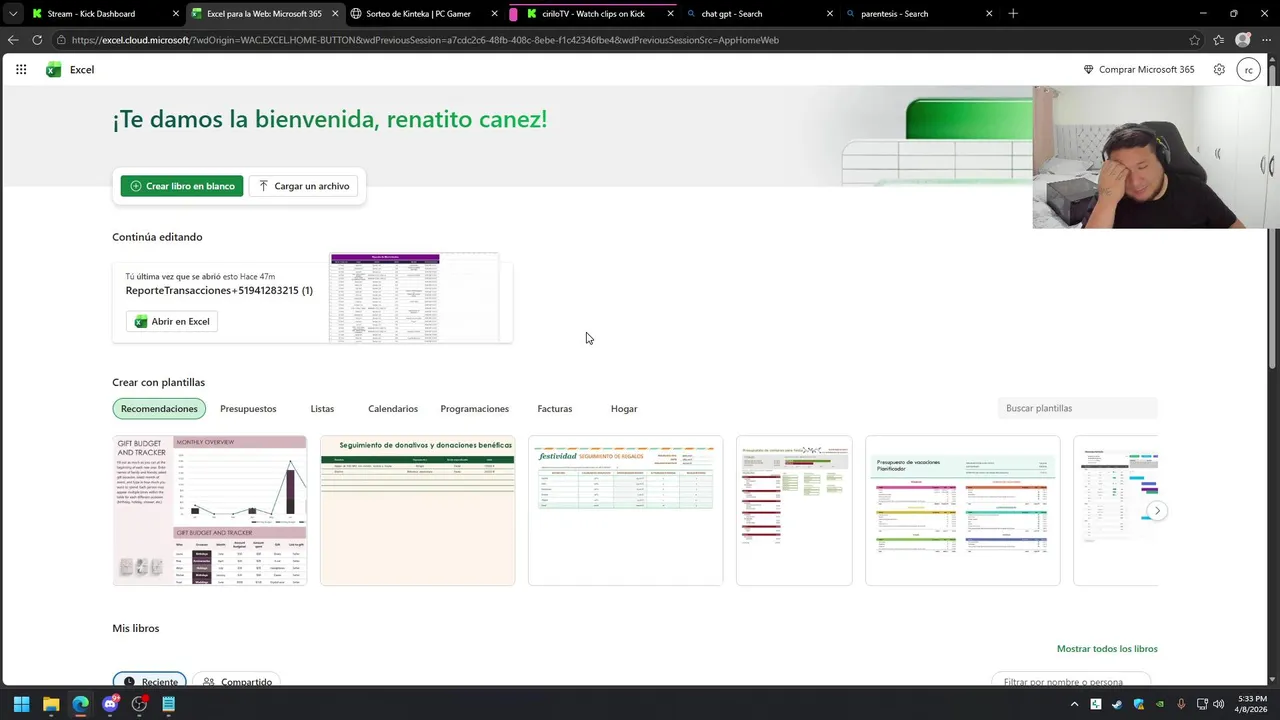1280x720 pixels.
Task: Open Microsoft Edge taskbar icon
Action: pos(80,704)
